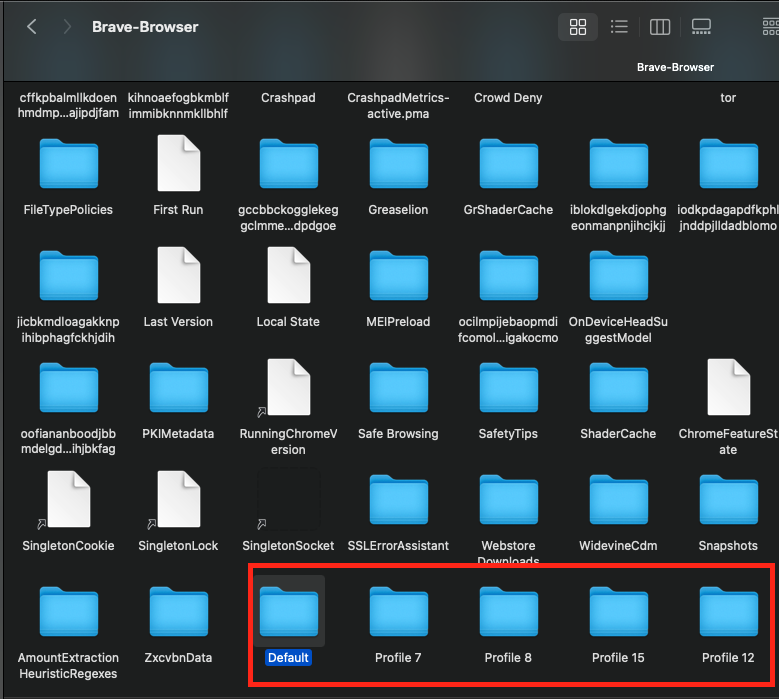Image resolution: width=779 pixels, height=699 pixels.
Task: Switch to list view
Action: point(619,27)
